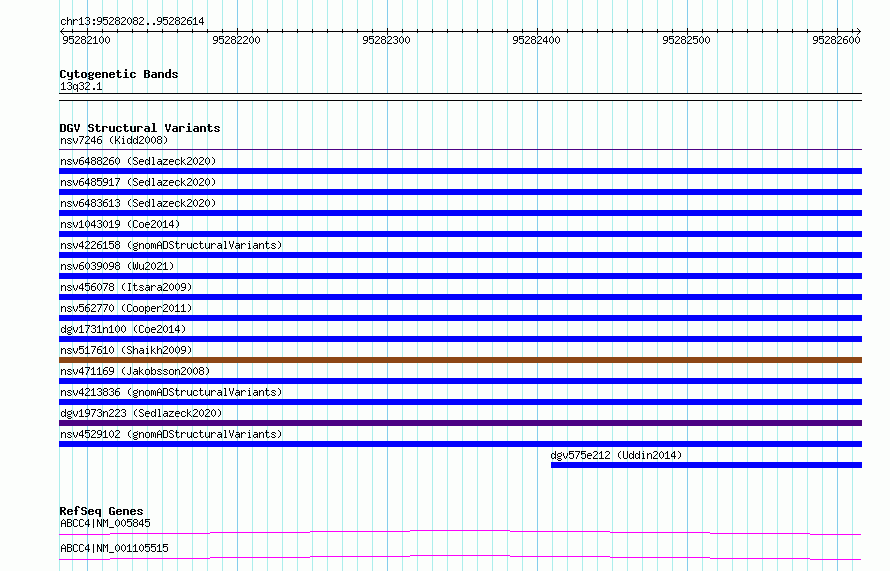Image resolution: width=890 pixels, height=571 pixels.
Task: Select variant dgv1731n100 (Coe2014) label
Action: click(x=123, y=329)
